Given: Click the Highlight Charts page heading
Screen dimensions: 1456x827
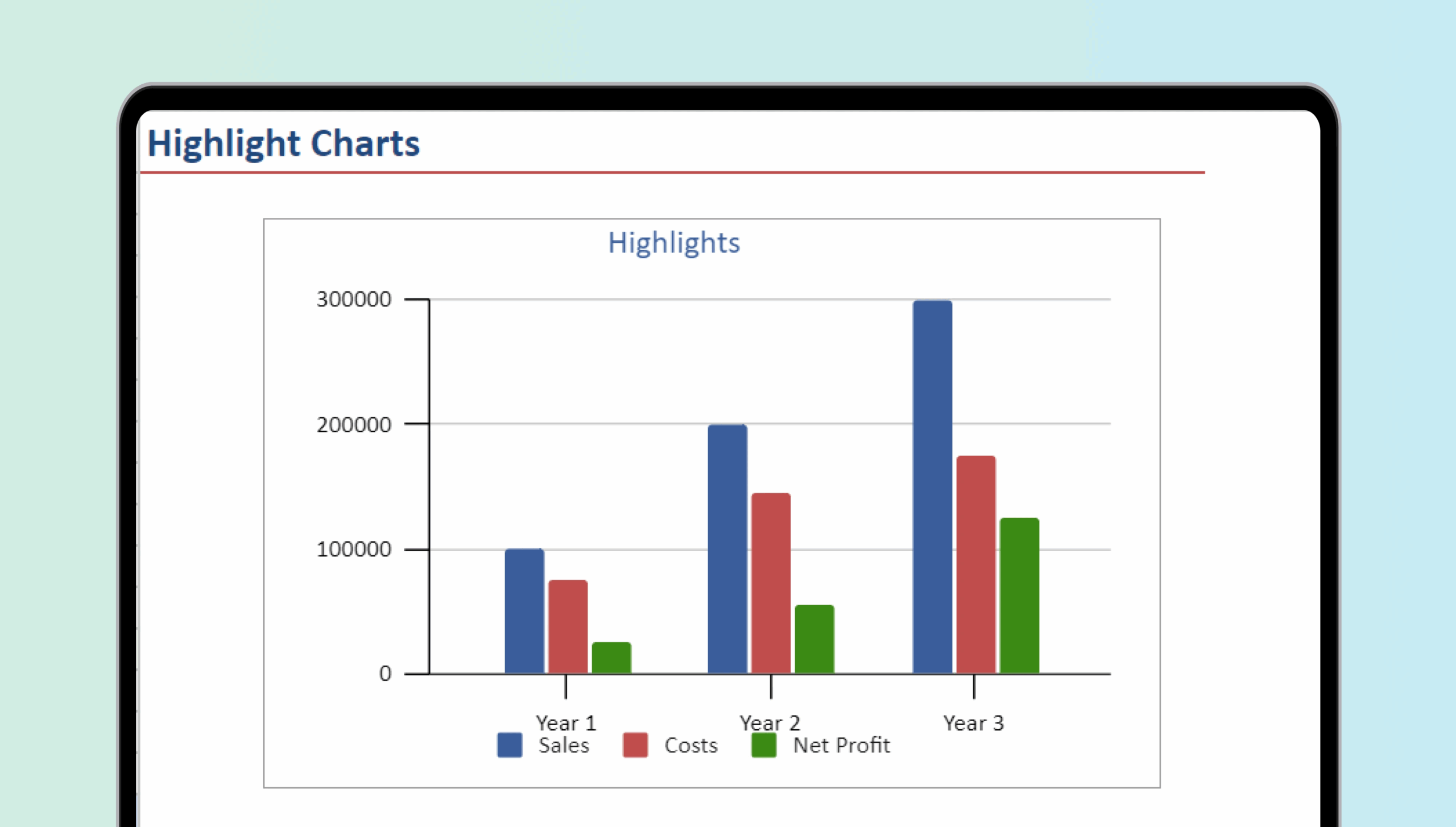Looking at the screenshot, I should pos(283,143).
